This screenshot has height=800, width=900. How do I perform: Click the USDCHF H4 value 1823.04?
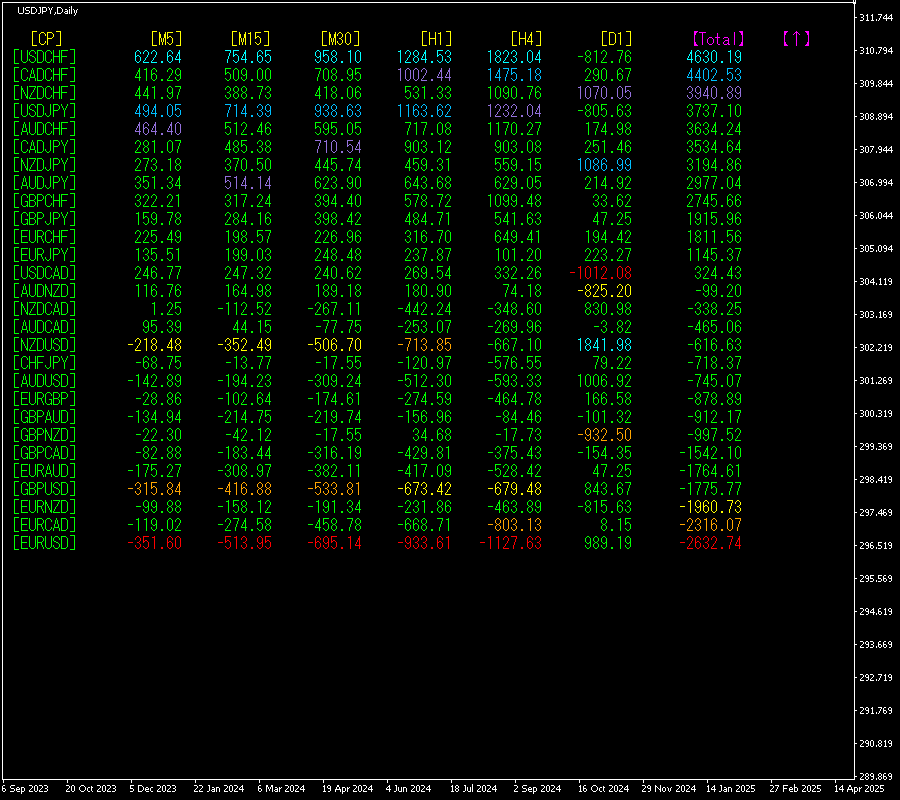click(514, 57)
